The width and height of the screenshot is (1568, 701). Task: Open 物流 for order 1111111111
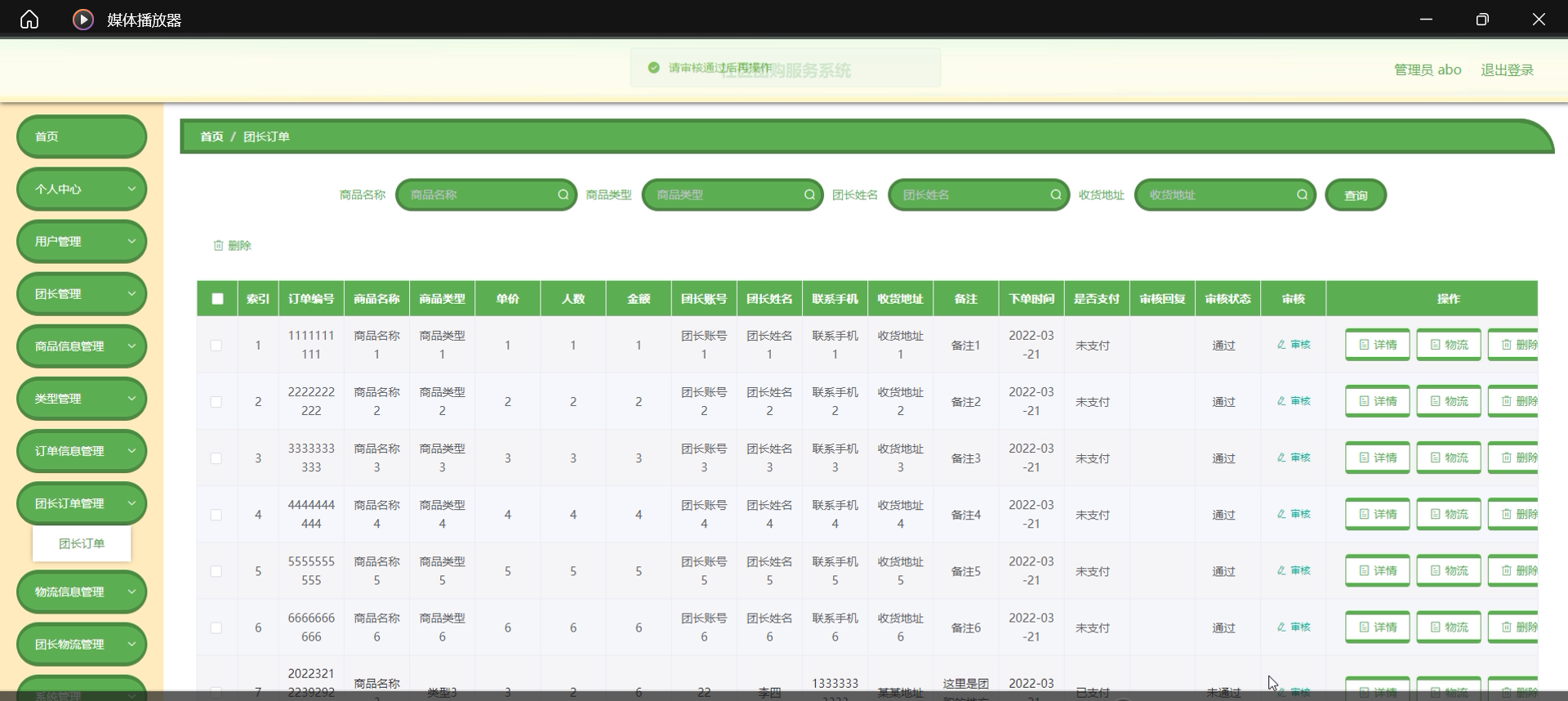pos(1449,345)
